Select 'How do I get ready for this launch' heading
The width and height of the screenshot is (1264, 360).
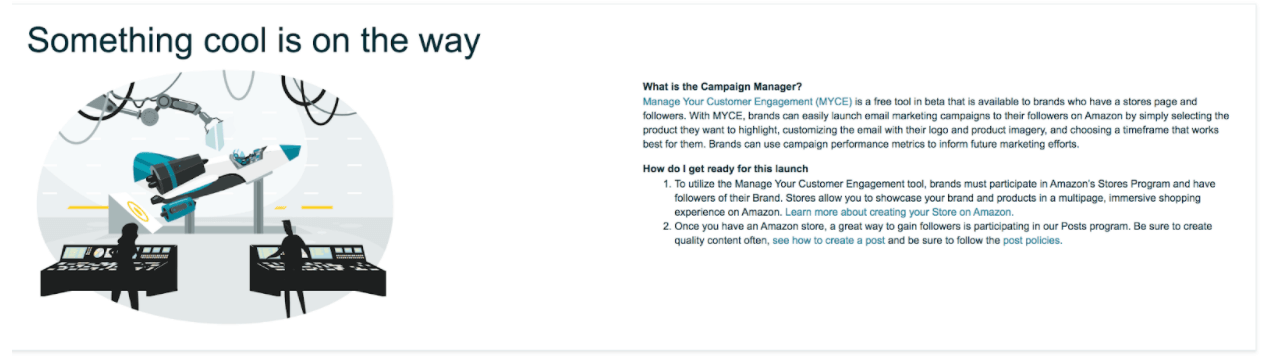(725, 168)
